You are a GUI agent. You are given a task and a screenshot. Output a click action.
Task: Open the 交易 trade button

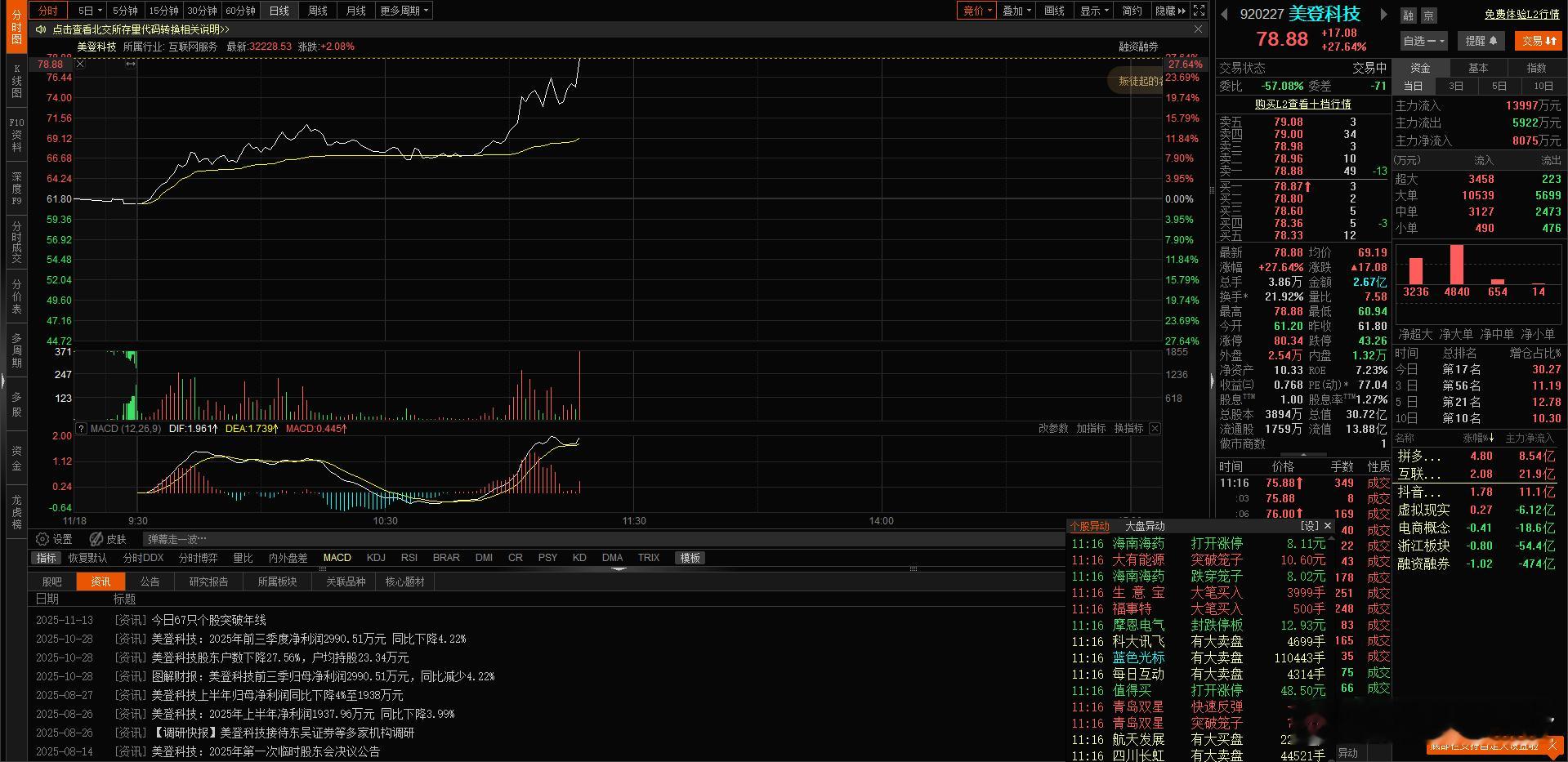pyautogui.click(x=1539, y=41)
